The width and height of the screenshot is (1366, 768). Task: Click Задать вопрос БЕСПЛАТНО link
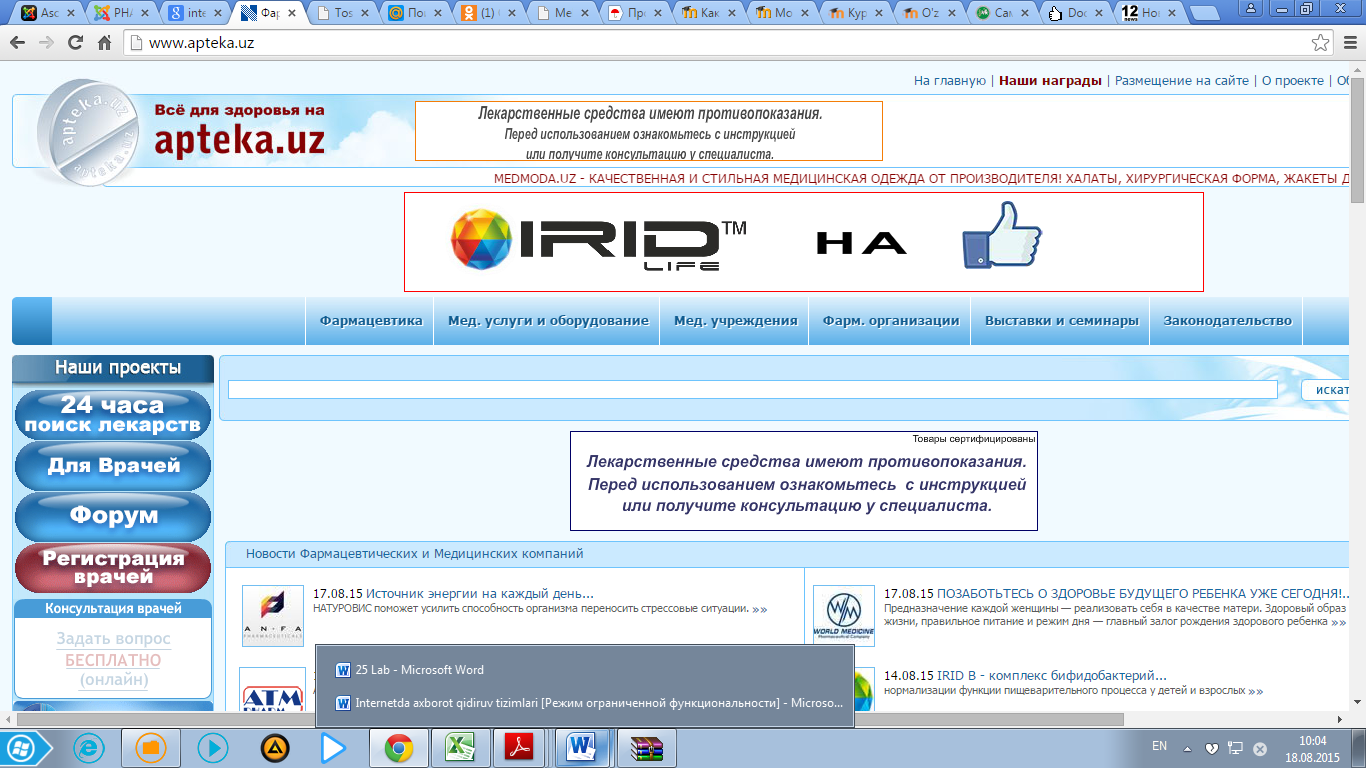[113, 659]
